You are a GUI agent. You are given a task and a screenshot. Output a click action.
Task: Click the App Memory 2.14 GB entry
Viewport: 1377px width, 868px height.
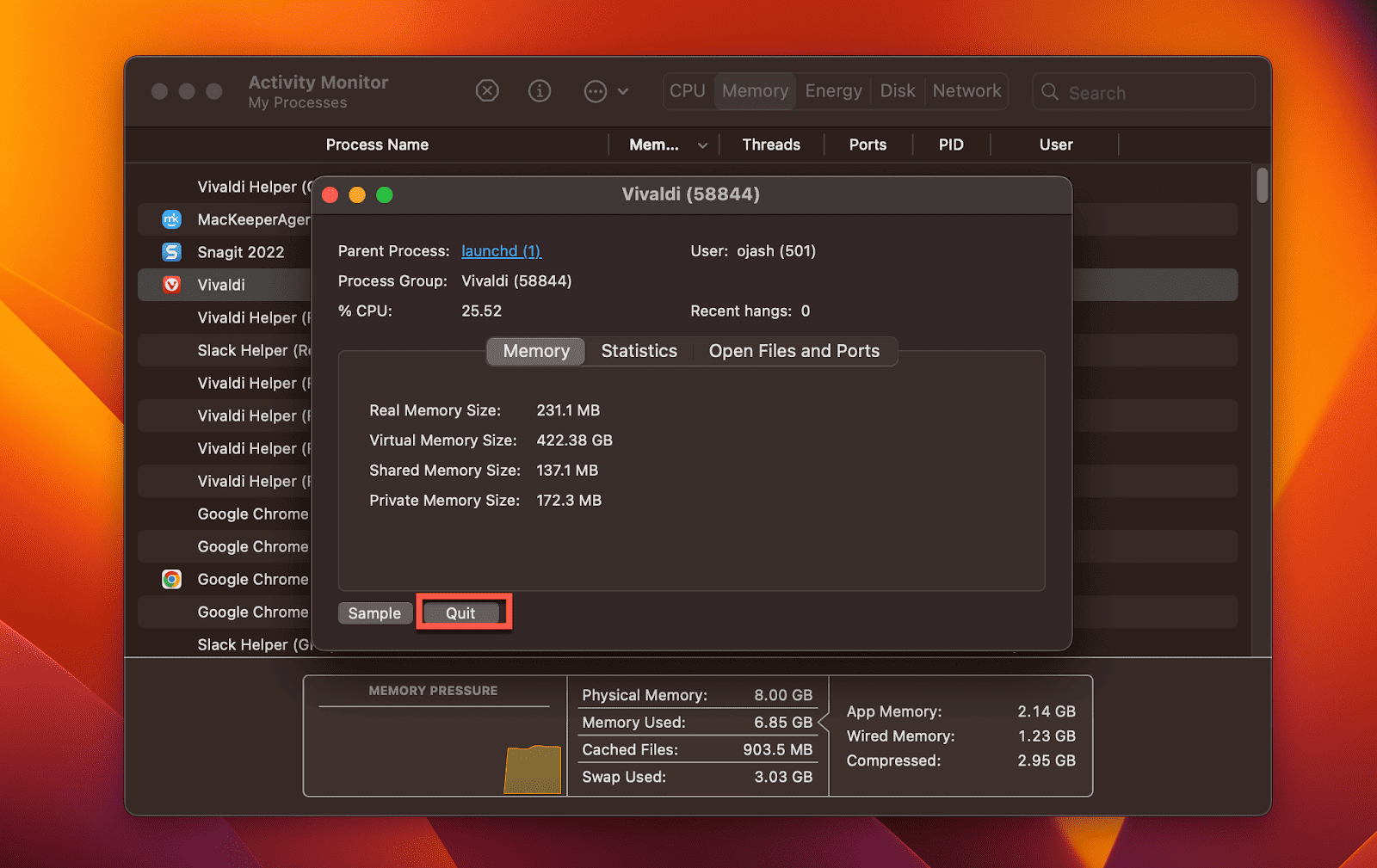click(x=960, y=711)
